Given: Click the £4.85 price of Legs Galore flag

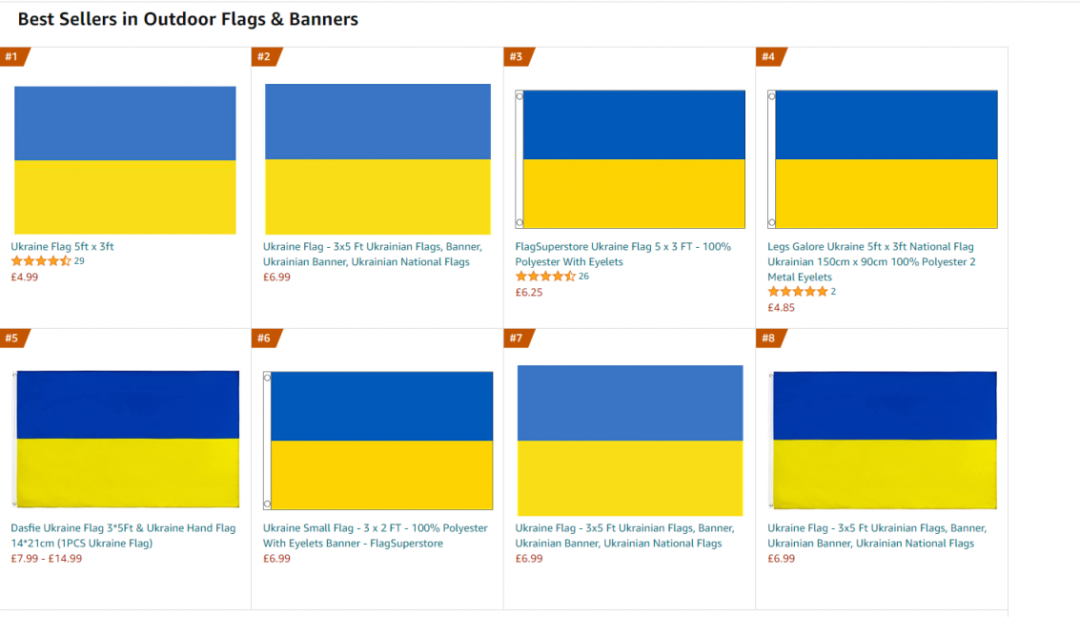Looking at the screenshot, I should (x=783, y=308).
